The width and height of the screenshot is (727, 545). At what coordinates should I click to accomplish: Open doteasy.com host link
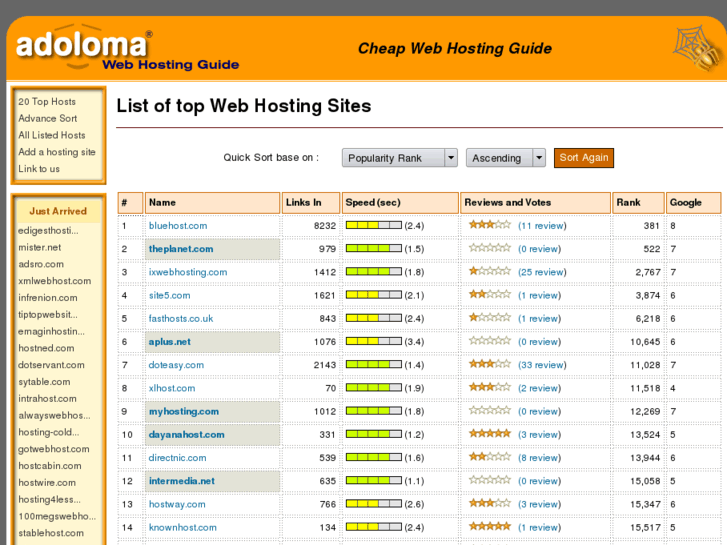176,365
